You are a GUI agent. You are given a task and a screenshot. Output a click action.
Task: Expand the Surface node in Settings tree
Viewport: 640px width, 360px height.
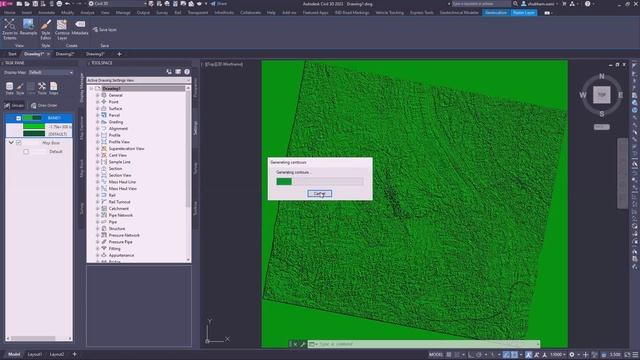coord(98,109)
